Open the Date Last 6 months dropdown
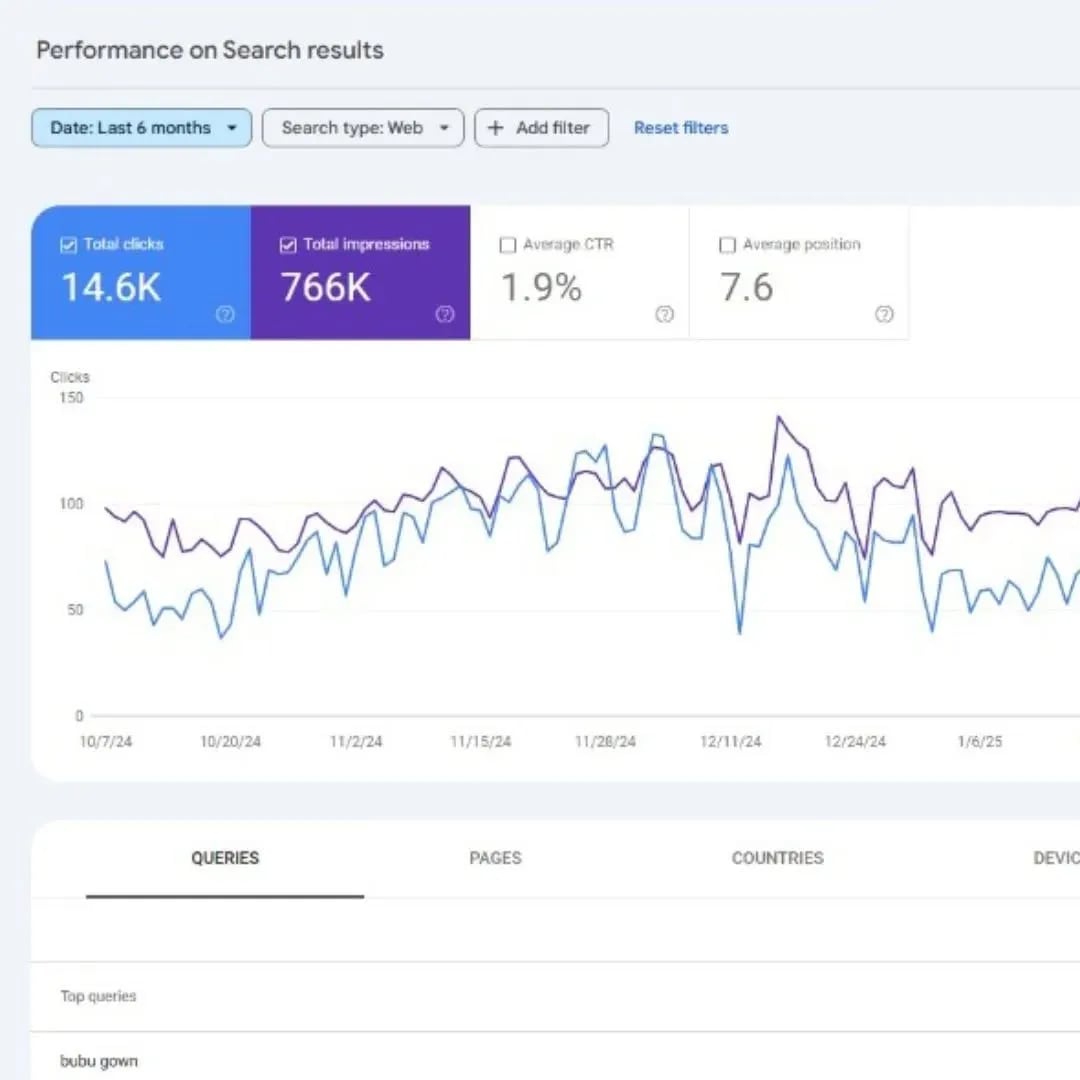1080x1080 pixels. (140, 127)
